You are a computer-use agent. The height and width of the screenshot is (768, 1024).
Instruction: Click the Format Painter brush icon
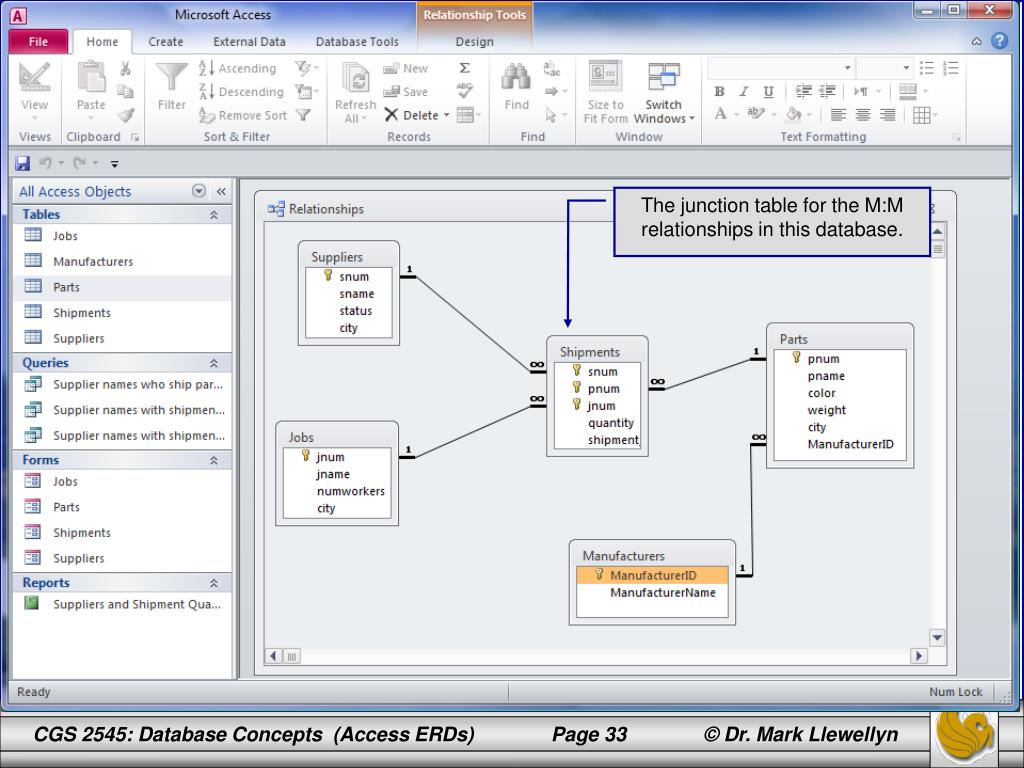[x=126, y=115]
